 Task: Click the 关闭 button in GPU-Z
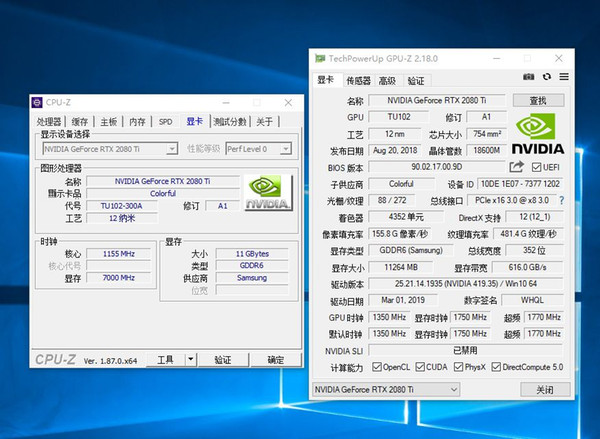545,390
